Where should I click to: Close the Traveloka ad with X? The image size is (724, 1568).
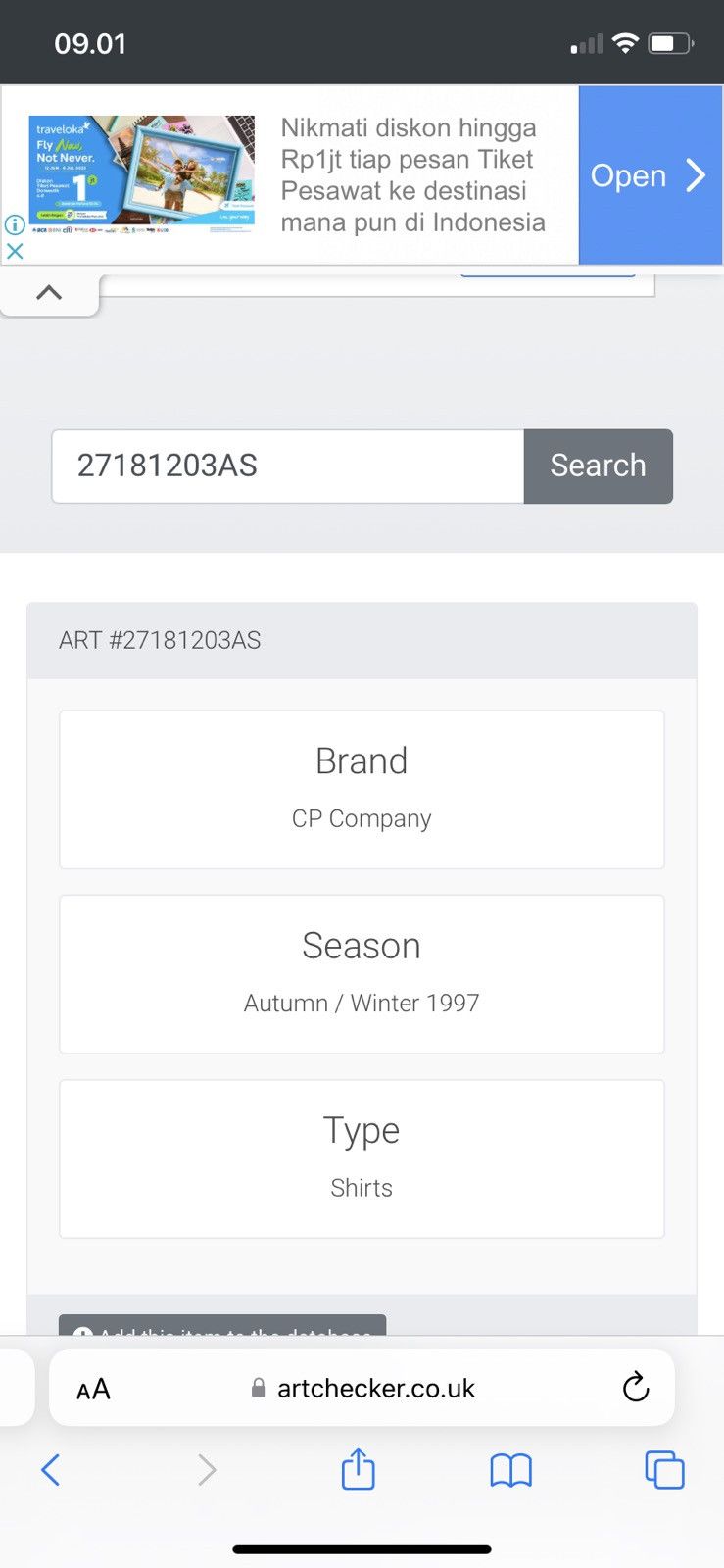click(15, 251)
